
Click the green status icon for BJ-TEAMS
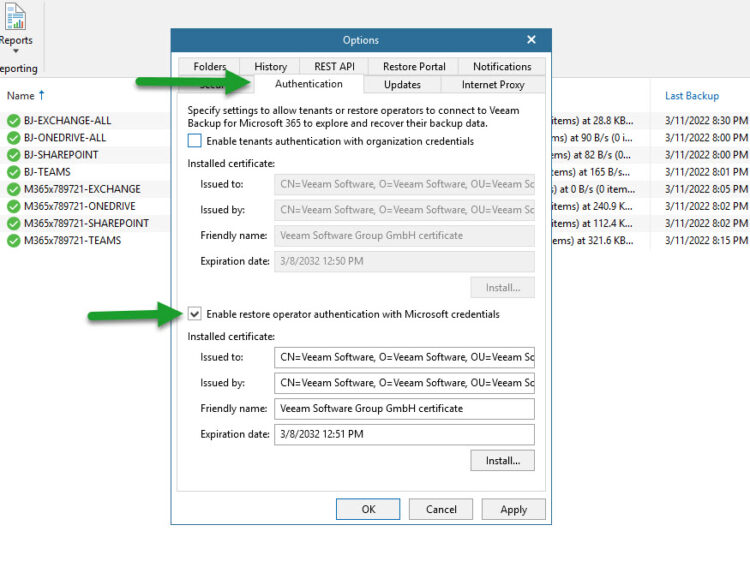click(x=13, y=173)
